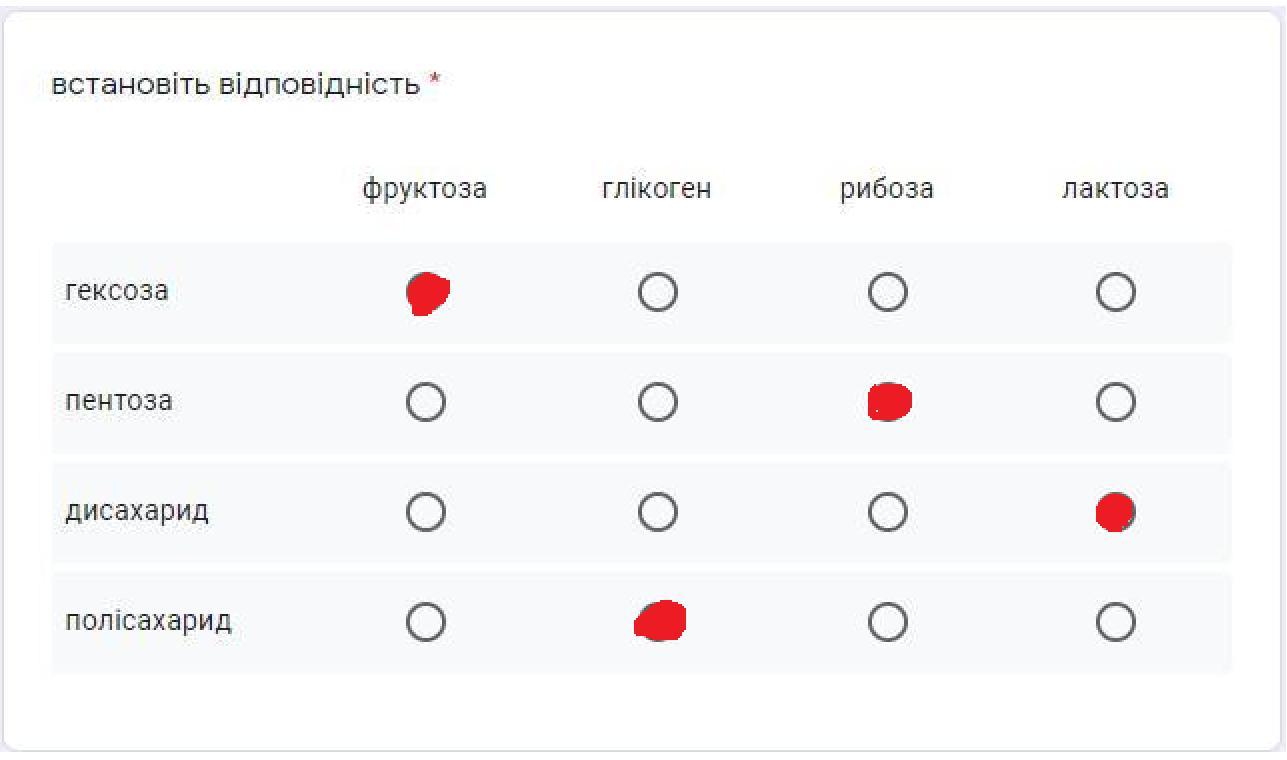
Task: Choose фруктоза in the пентоза row
Action: 427,403
